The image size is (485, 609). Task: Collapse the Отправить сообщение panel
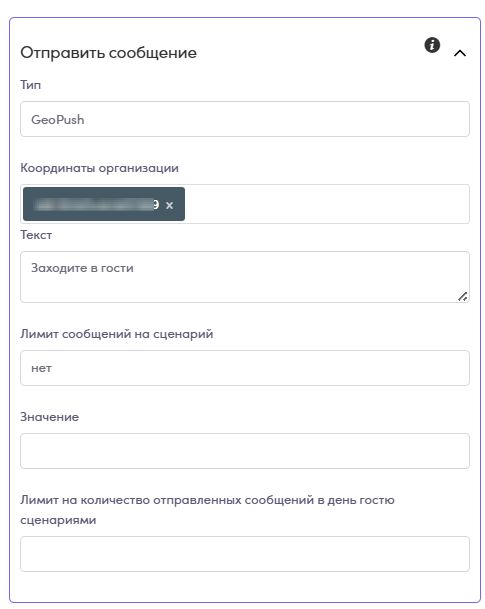(460, 53)
